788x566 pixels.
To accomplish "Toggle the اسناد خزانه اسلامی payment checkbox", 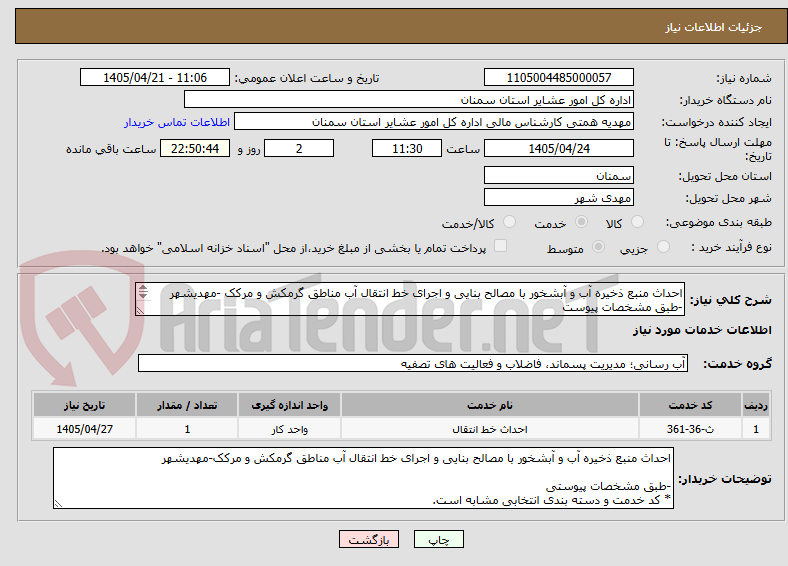I will pyautogui.click(x=501, y=245).
